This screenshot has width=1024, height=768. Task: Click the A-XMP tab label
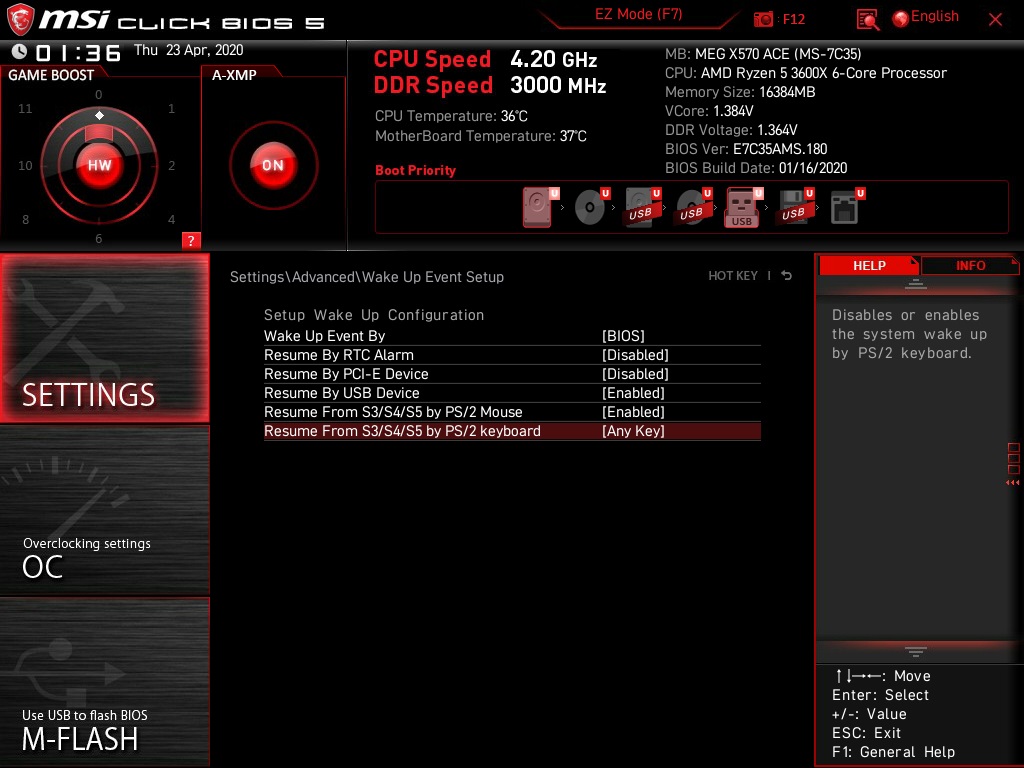click(x=234, y=75)
